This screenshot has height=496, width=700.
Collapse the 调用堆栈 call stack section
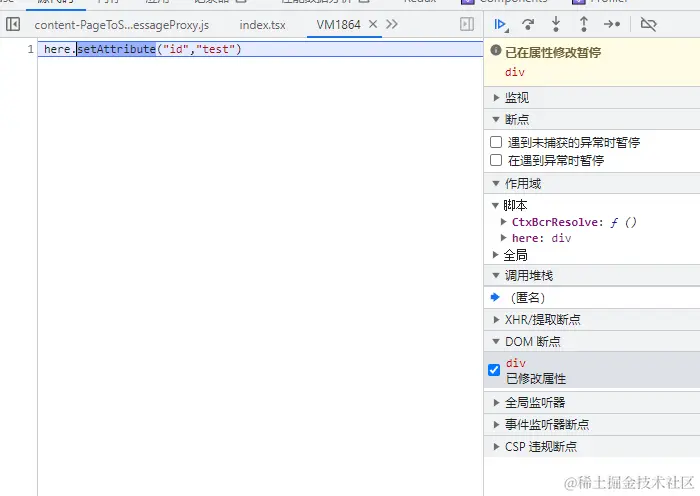click(x=592, y=275)
